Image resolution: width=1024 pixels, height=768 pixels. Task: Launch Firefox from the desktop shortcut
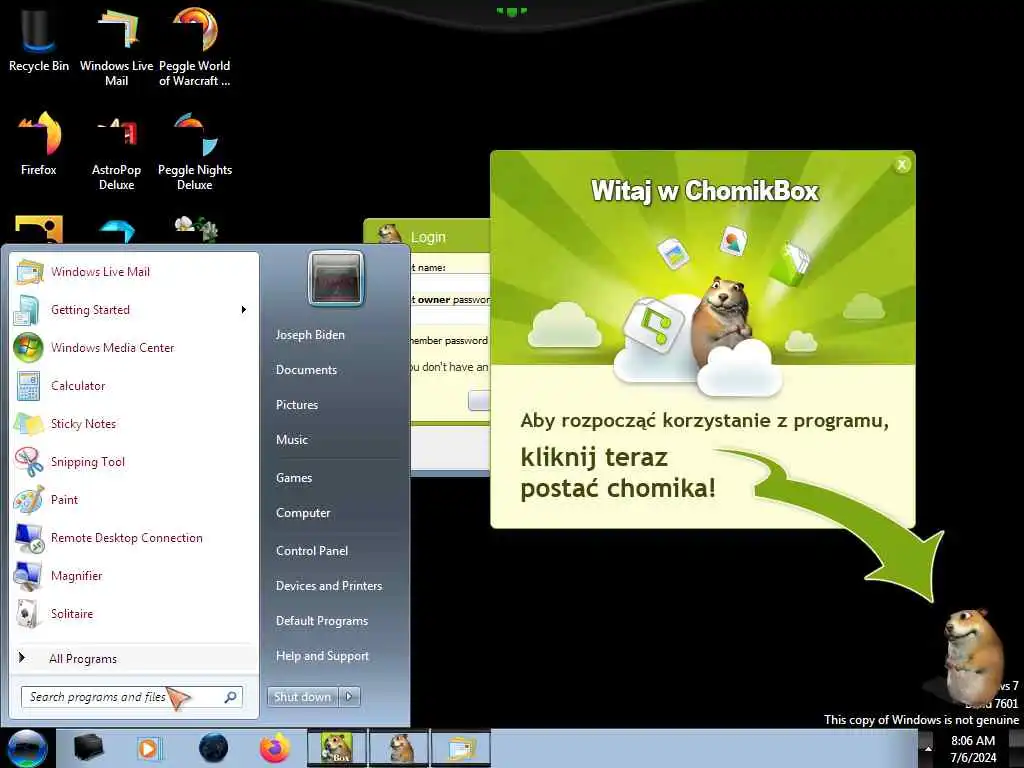pos(39,144)
